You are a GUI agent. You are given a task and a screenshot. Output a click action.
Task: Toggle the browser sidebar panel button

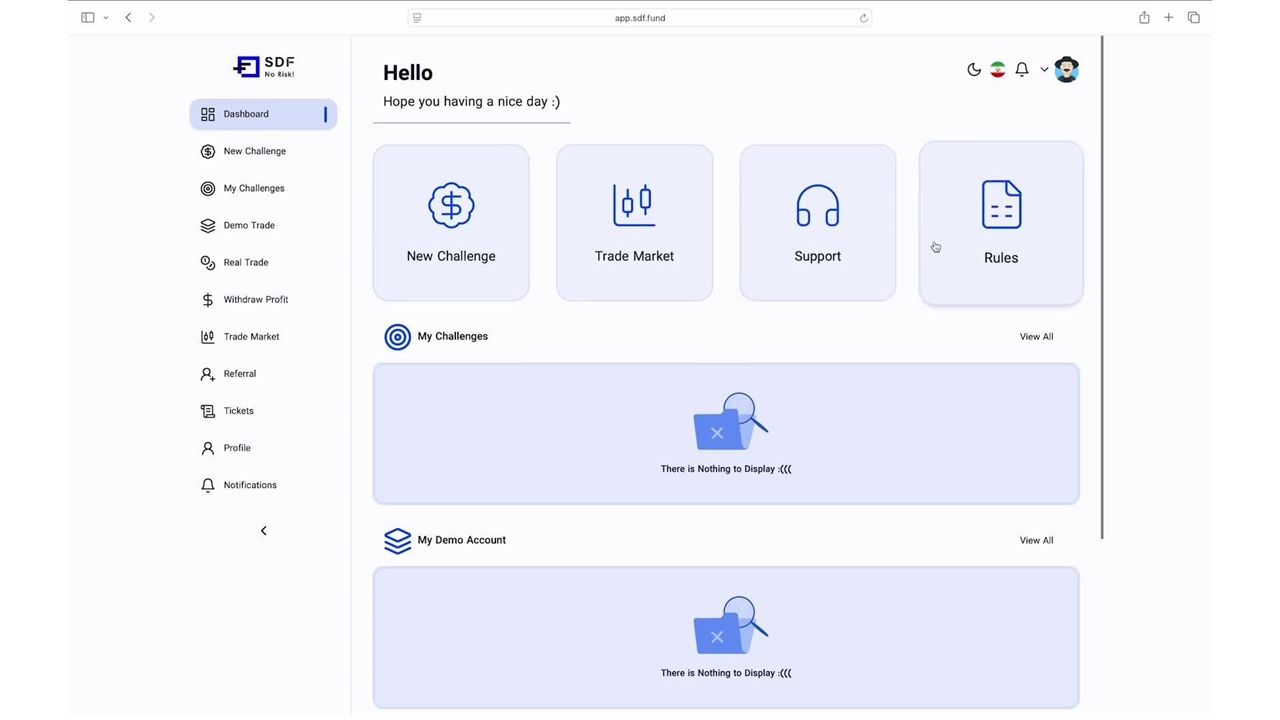pos(88,18)
